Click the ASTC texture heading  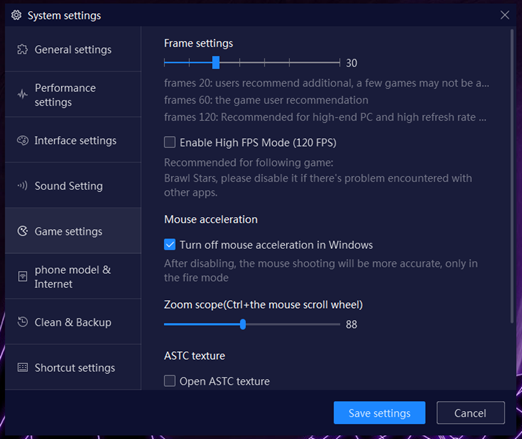(x=194, y=356)
